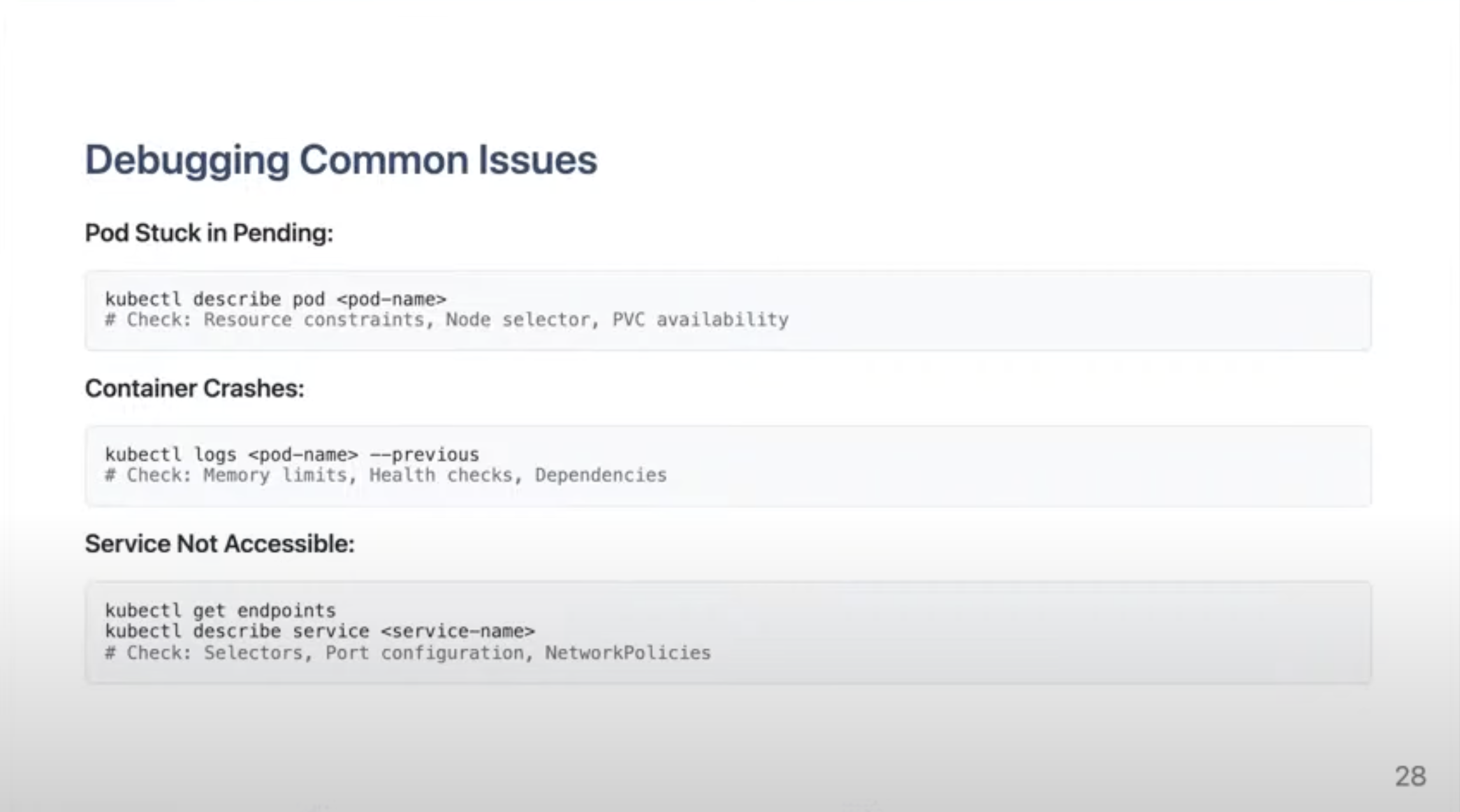The height and width of the screenshot is (812, 1460).
Task: Click the "--previous" flag in logs command
Action: (424, 454)
